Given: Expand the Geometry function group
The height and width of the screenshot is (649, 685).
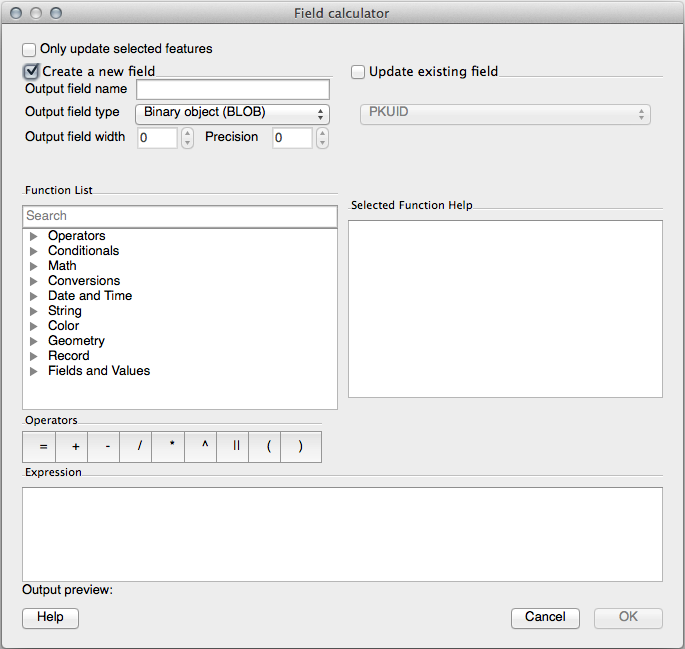Looking at the screenshot, I should click(34, 341).
